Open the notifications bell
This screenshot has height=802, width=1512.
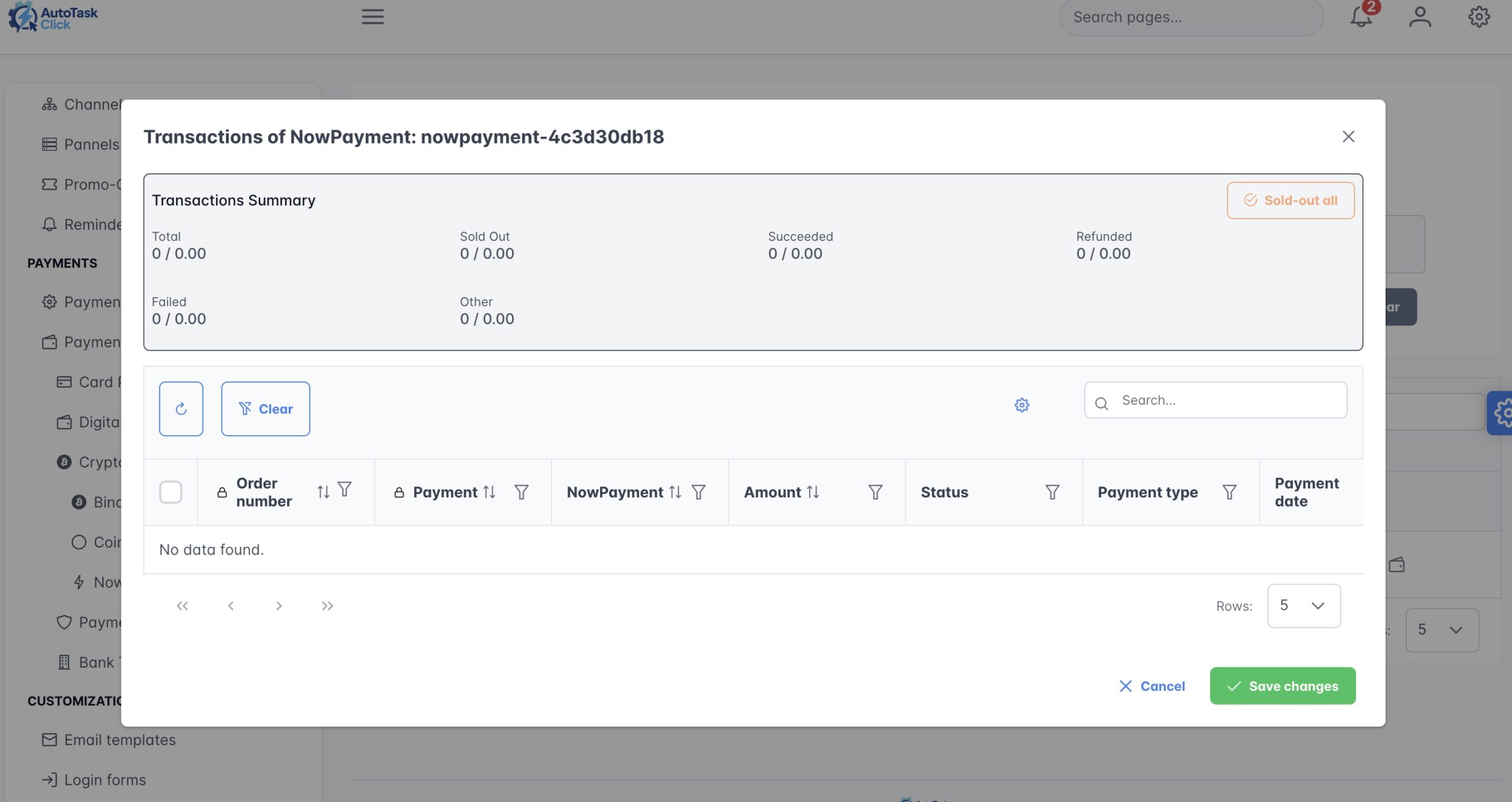point(1362,17)
